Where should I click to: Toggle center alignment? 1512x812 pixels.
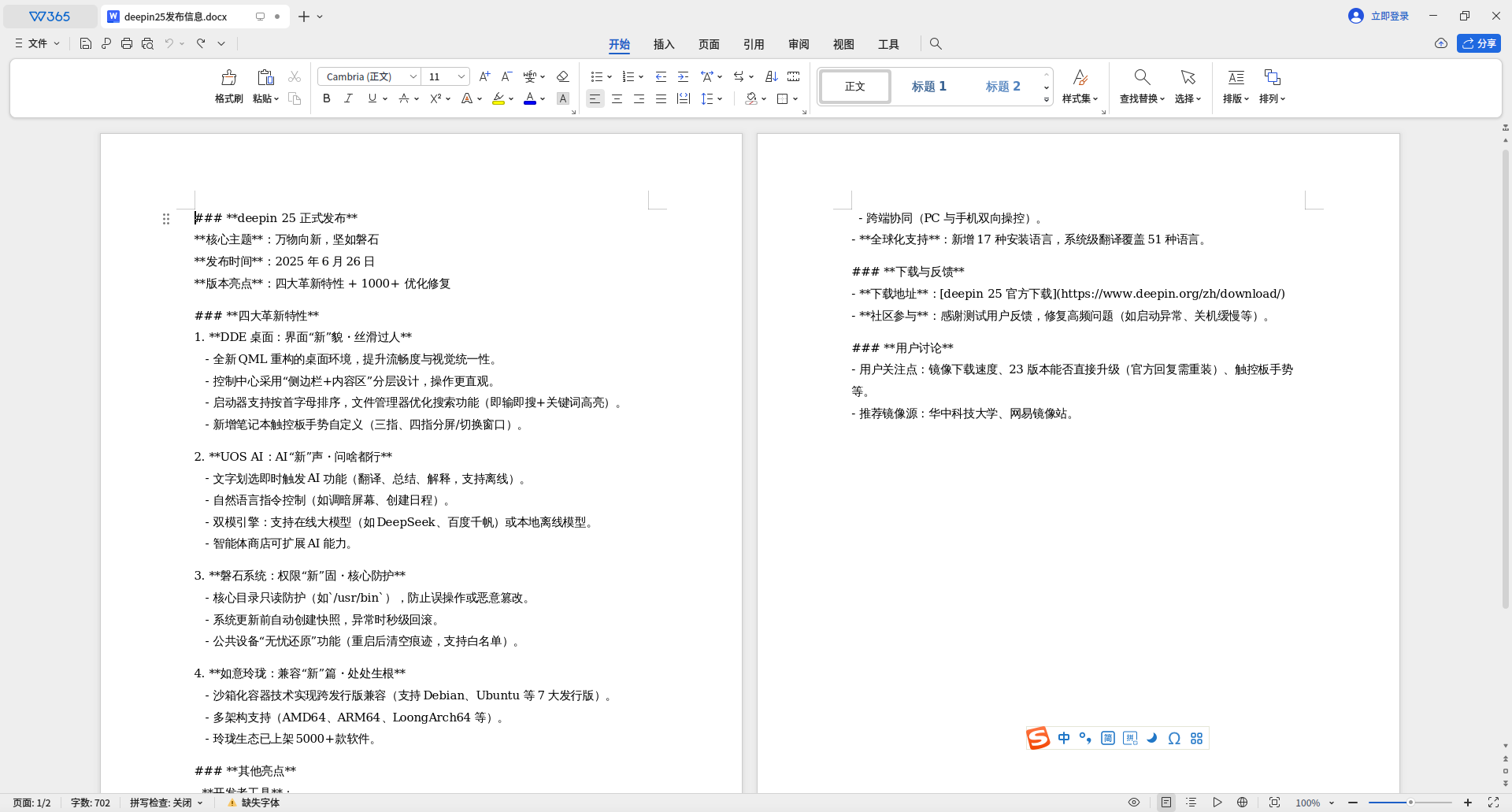(x=617, y=98)
